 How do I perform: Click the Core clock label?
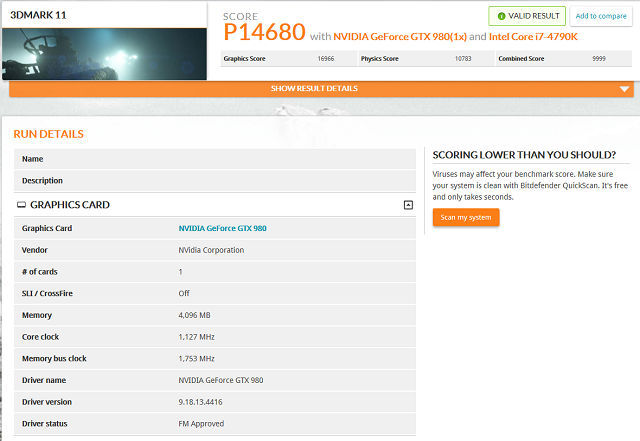40,337
